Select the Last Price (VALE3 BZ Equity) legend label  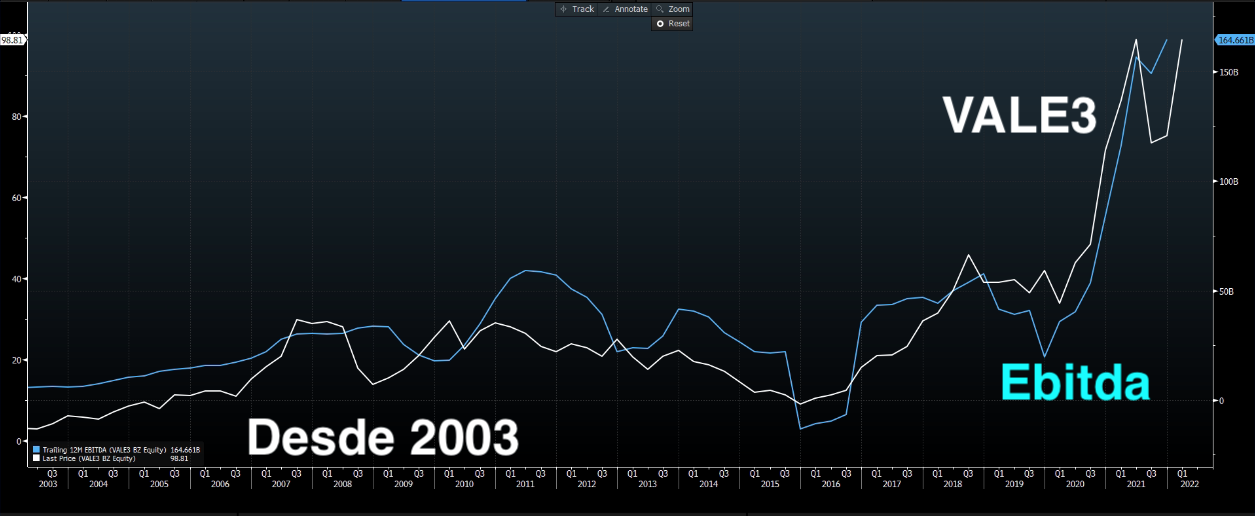pos(89,458)
